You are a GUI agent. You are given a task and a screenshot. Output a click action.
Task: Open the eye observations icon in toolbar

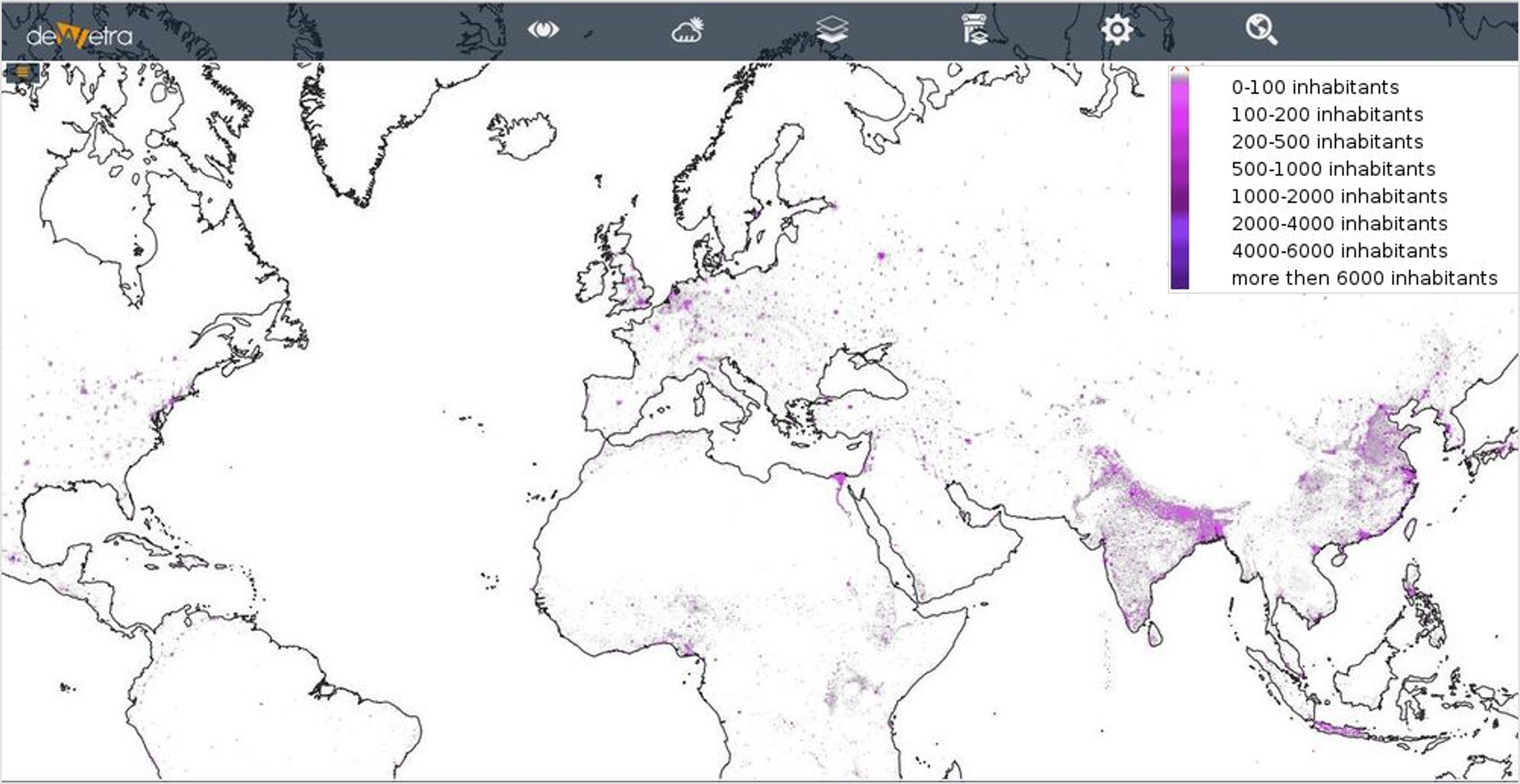pyautogui.click(x=543, y=30)
